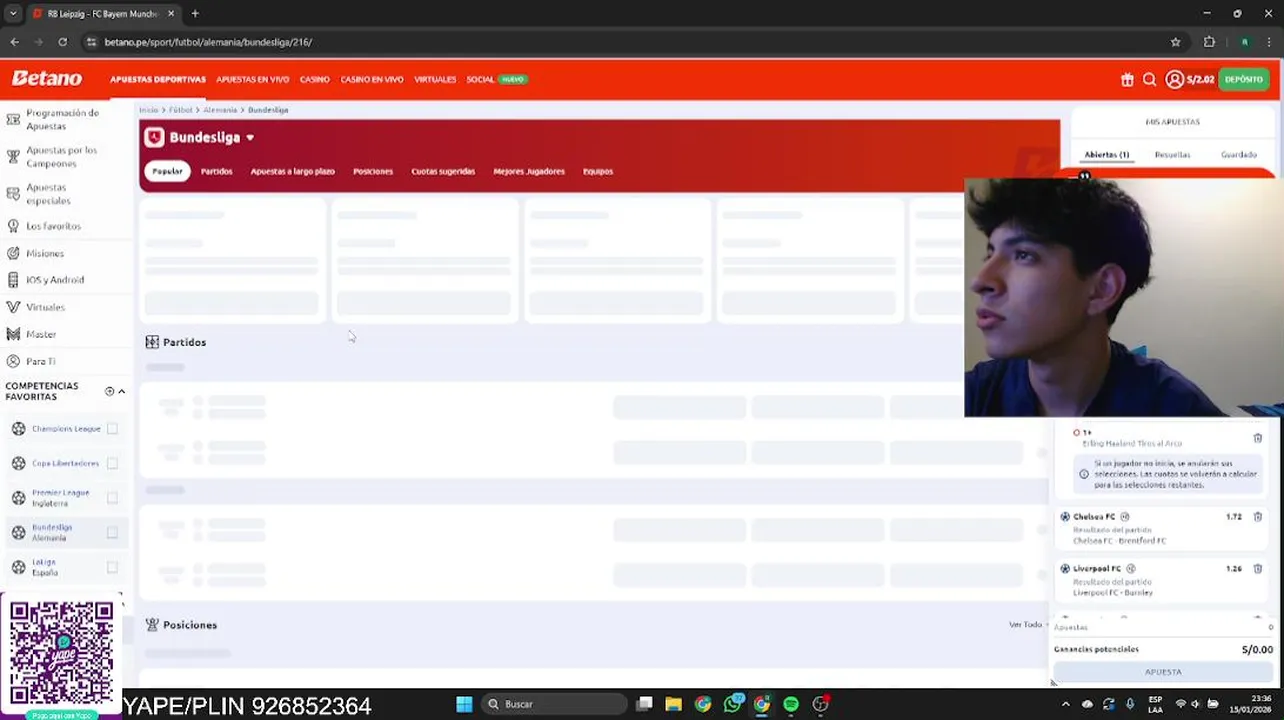1284x720 pixels.
Task: Open WhatsApp from the taskbar
Action: click(733, 704)
